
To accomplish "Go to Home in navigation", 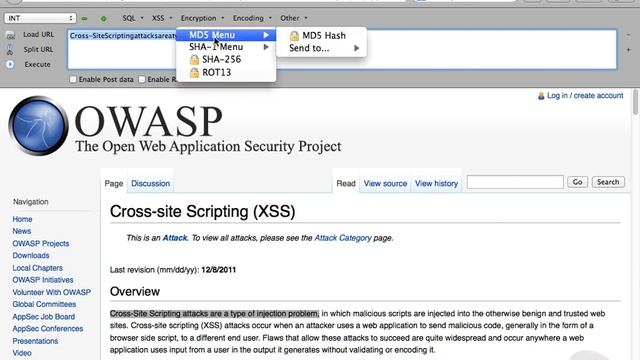I will [x=22, y=219].
